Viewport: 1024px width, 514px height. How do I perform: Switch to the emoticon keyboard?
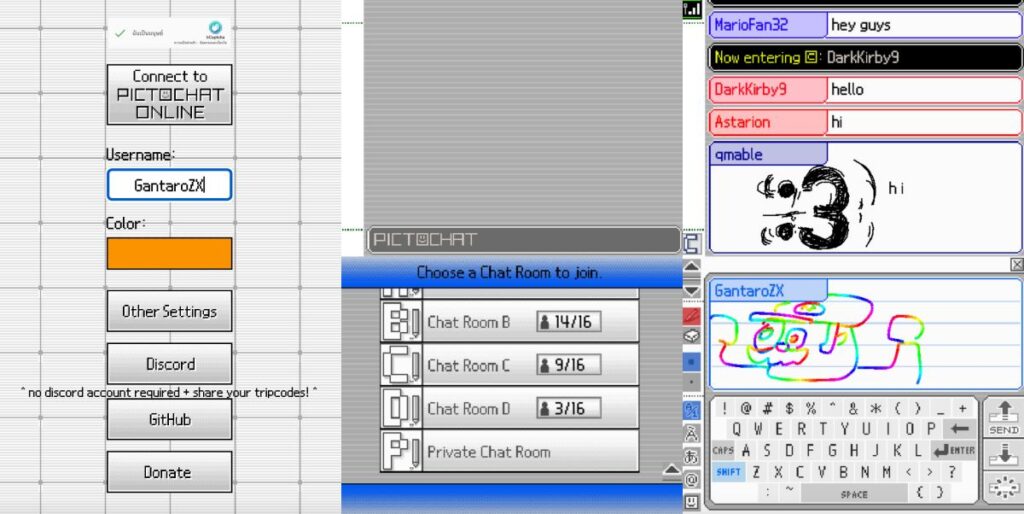tap(692, 502)
